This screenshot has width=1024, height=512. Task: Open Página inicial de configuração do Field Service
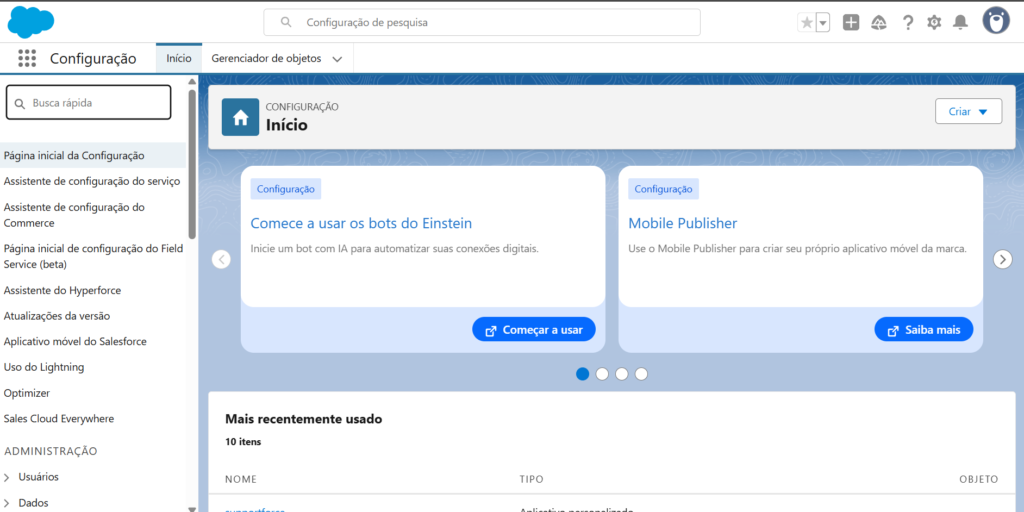coord(93,257)
